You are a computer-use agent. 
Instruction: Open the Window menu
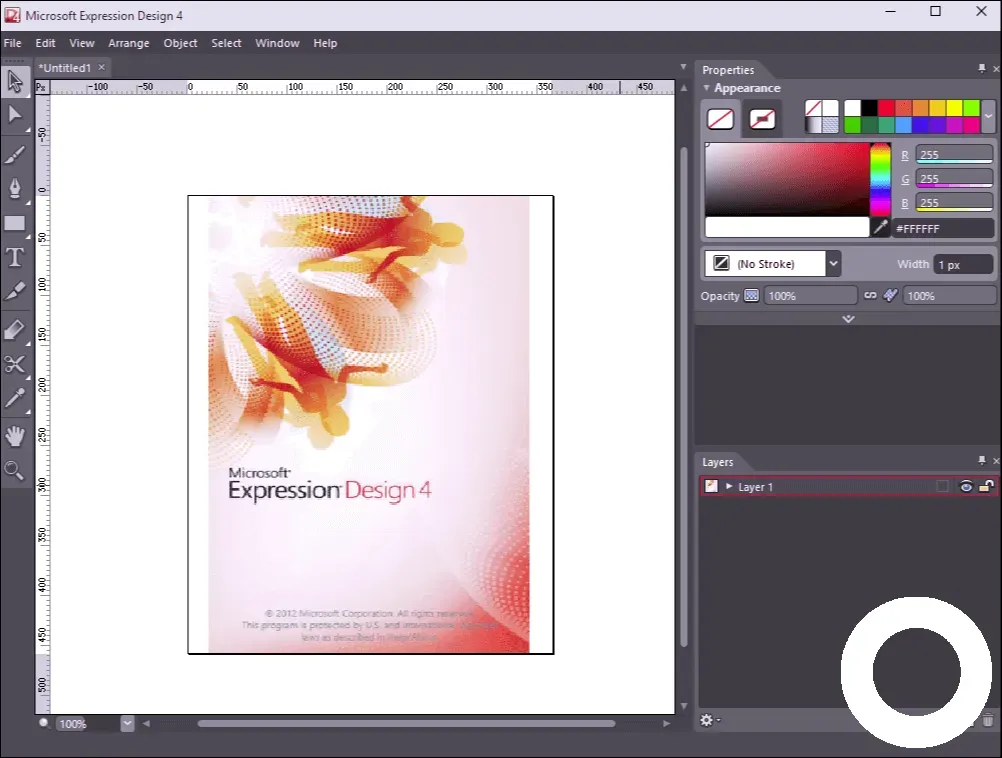click(x=277, y=43)
